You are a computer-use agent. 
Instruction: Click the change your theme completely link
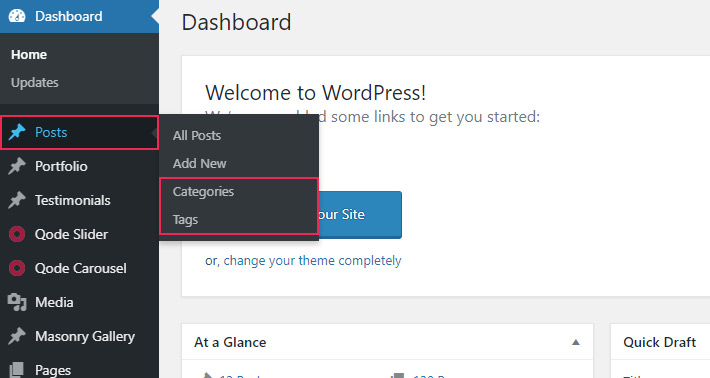(x=312, y=261)
